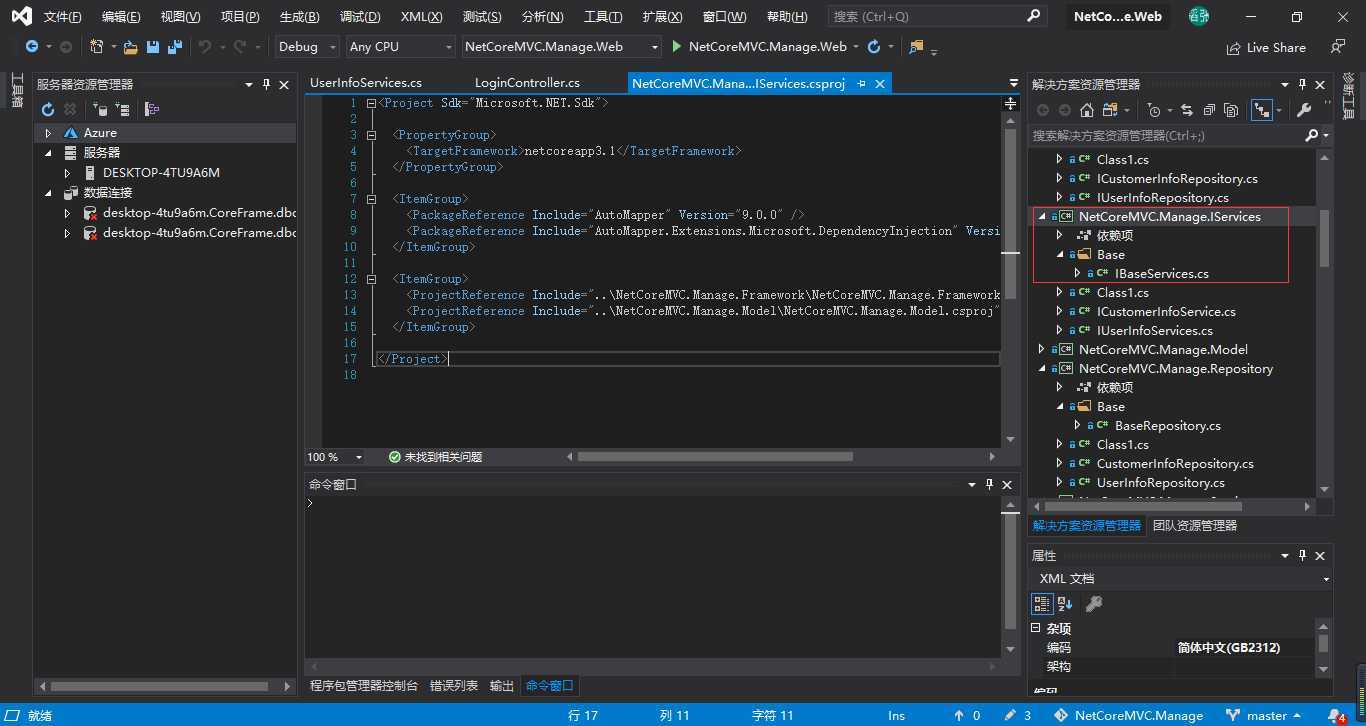1366x726 pixels.
Task: Open the 调试(D) menu
Action: pyautogui.click(x=360, y=17)
